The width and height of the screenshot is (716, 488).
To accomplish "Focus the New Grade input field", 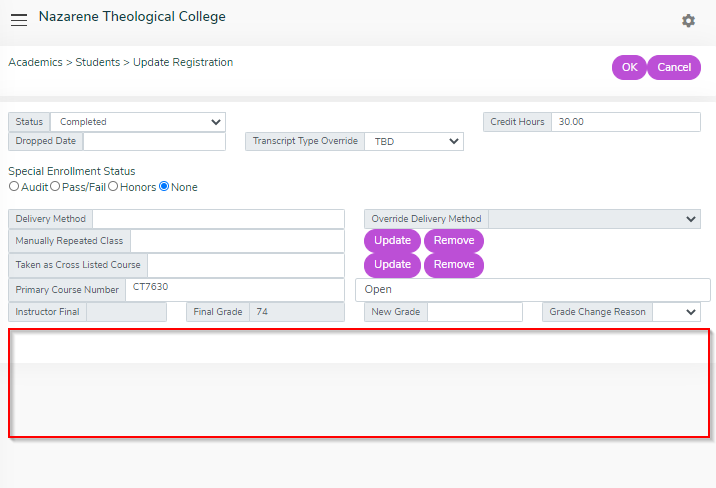I will pyautogui.click(x=475, y=312).
